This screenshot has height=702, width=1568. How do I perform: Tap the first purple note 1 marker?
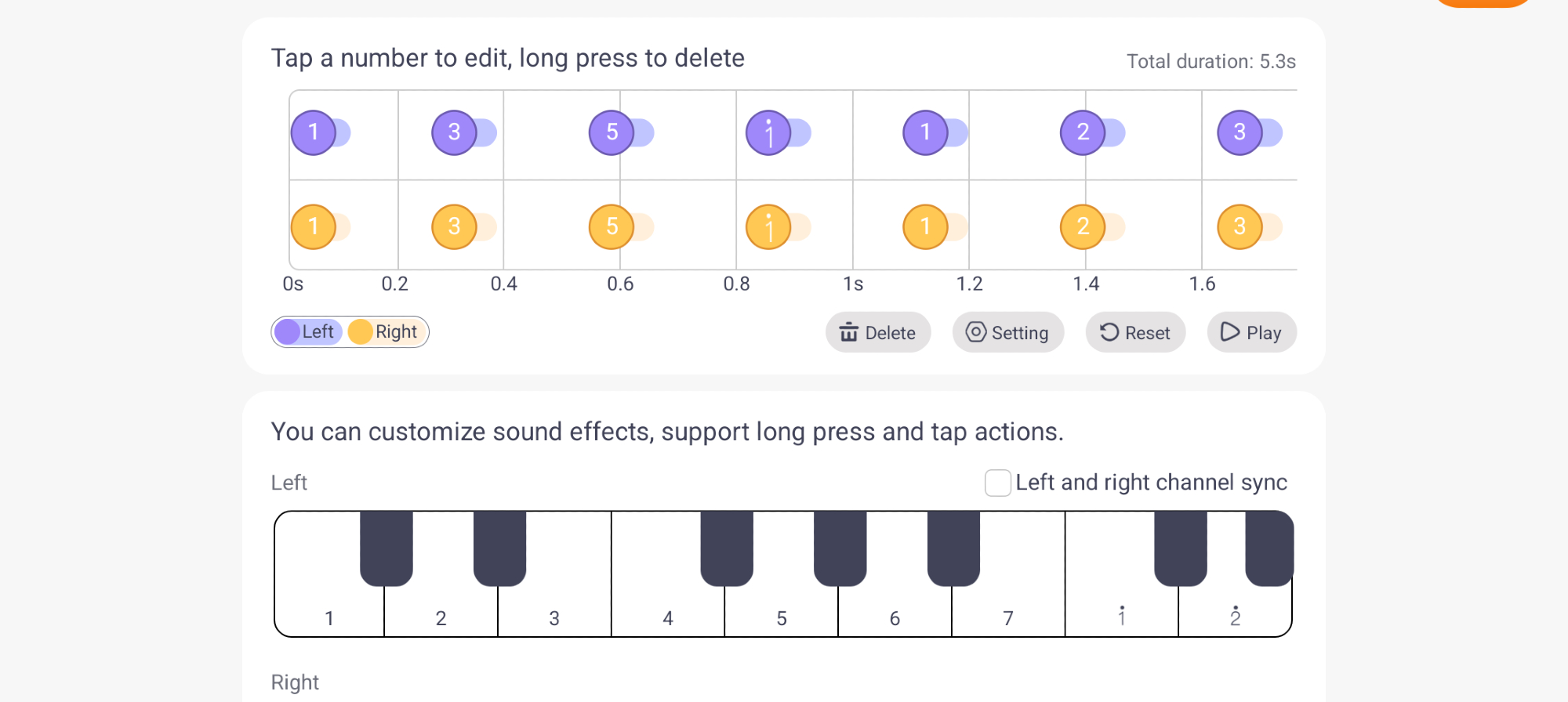coord(314,132)
